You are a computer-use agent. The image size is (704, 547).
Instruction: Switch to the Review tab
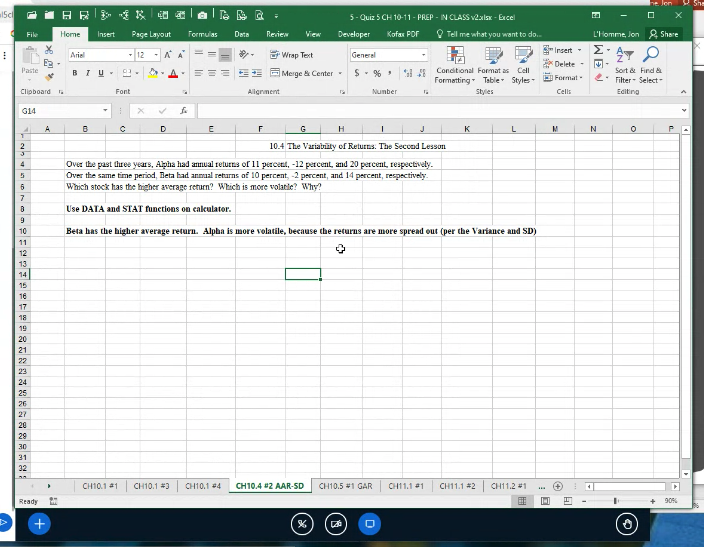[277, 34]
